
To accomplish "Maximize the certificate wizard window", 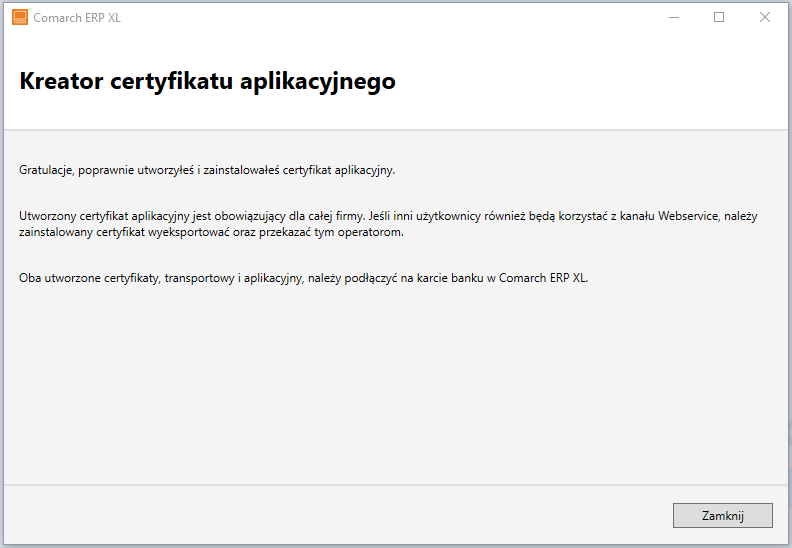I will pyautogui.click(x=719, y=17).
